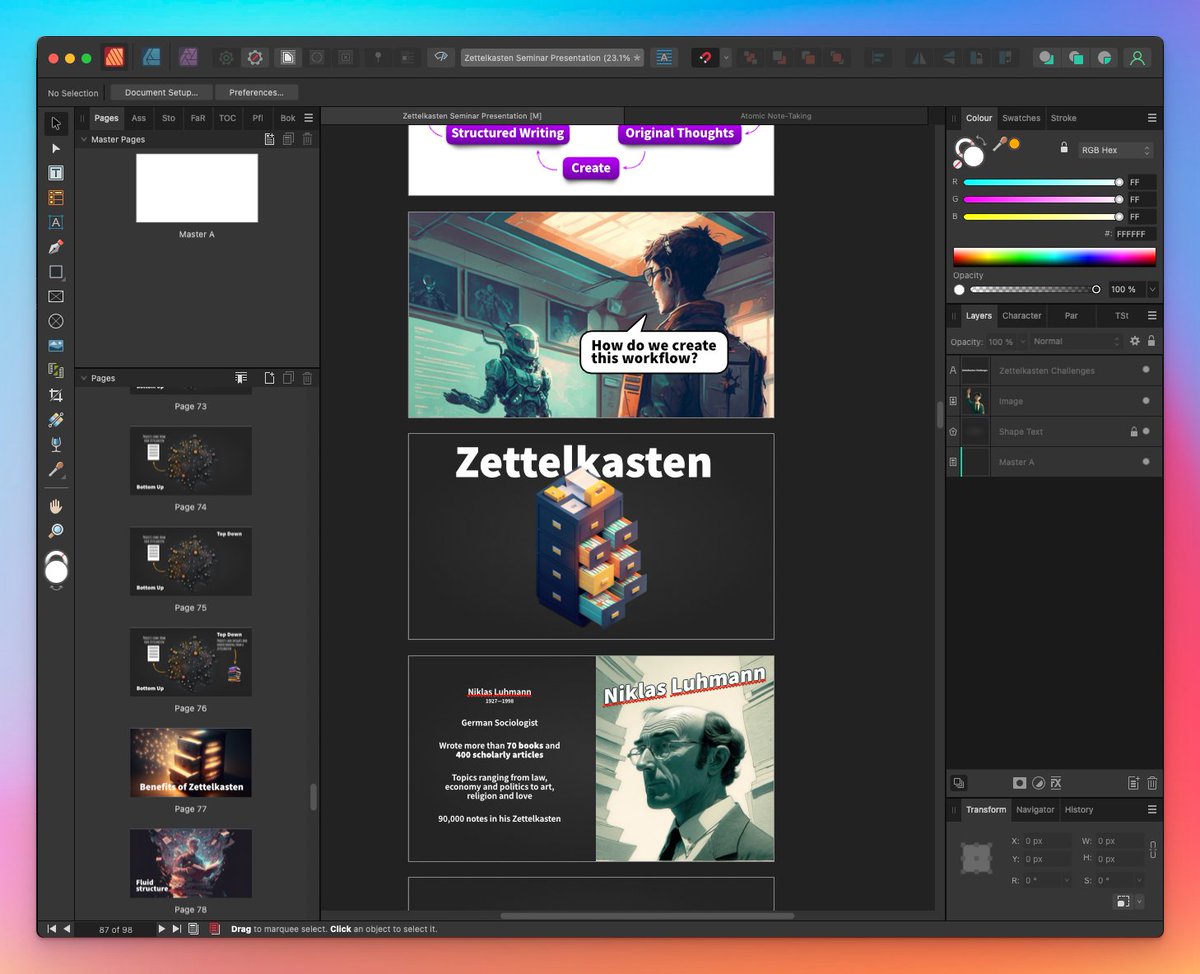Click the Add boolean operation icon
Image resolution: width=1200 pixels, height=974 pixels.
click(x=1046, y=57)
